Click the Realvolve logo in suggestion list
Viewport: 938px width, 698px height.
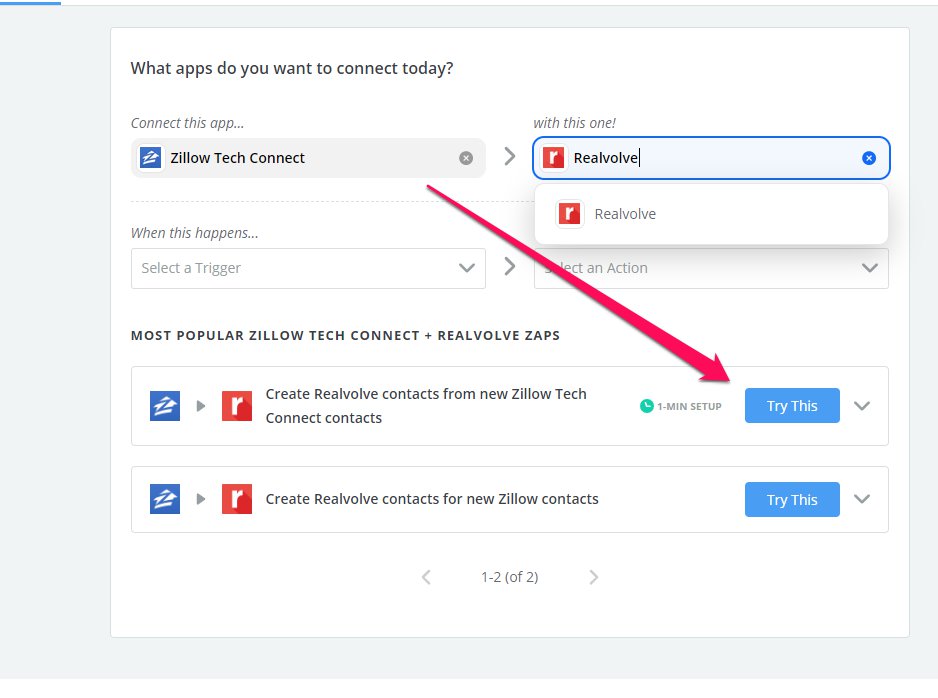point(569,214)
